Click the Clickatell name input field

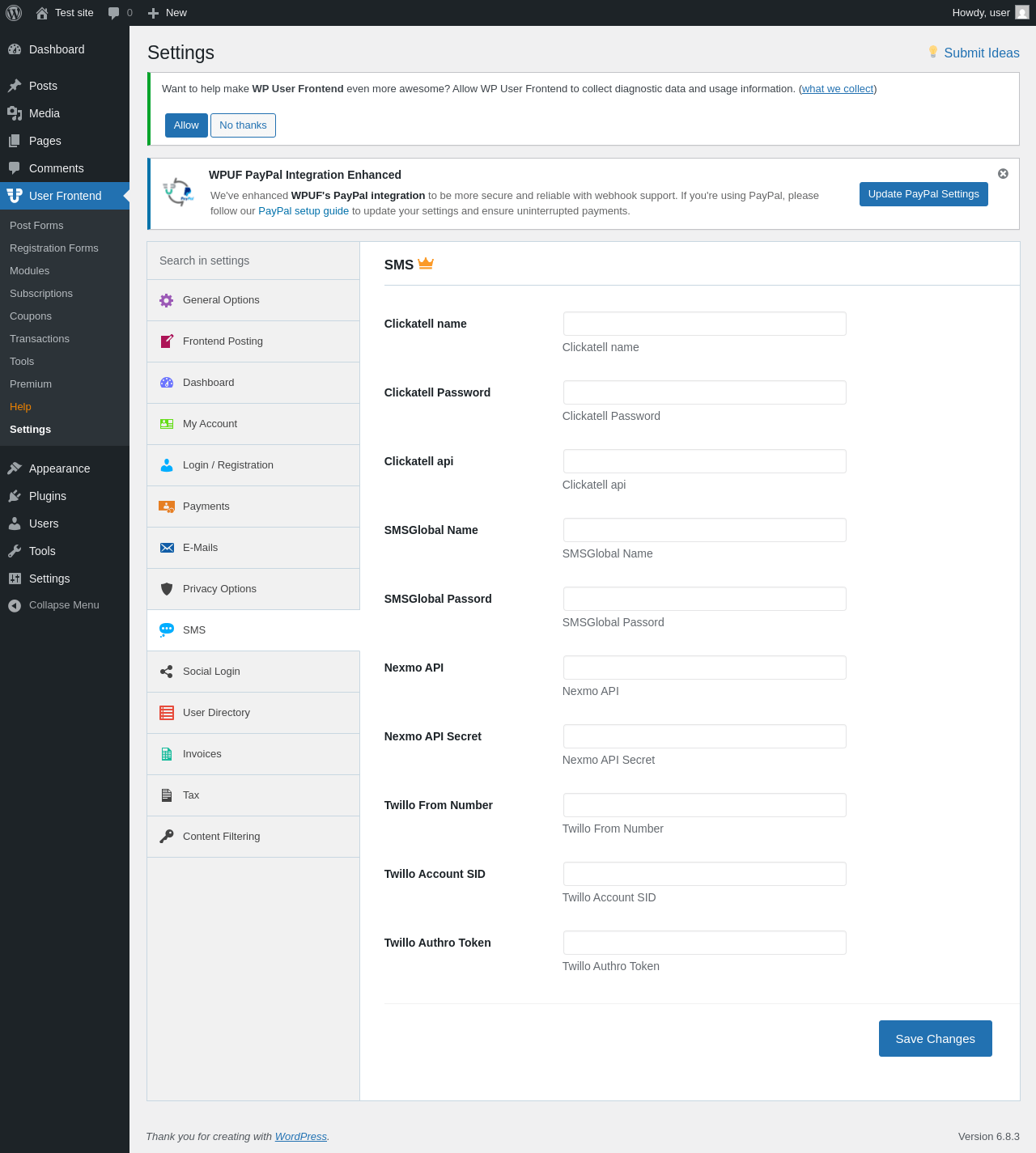point(705,324)
